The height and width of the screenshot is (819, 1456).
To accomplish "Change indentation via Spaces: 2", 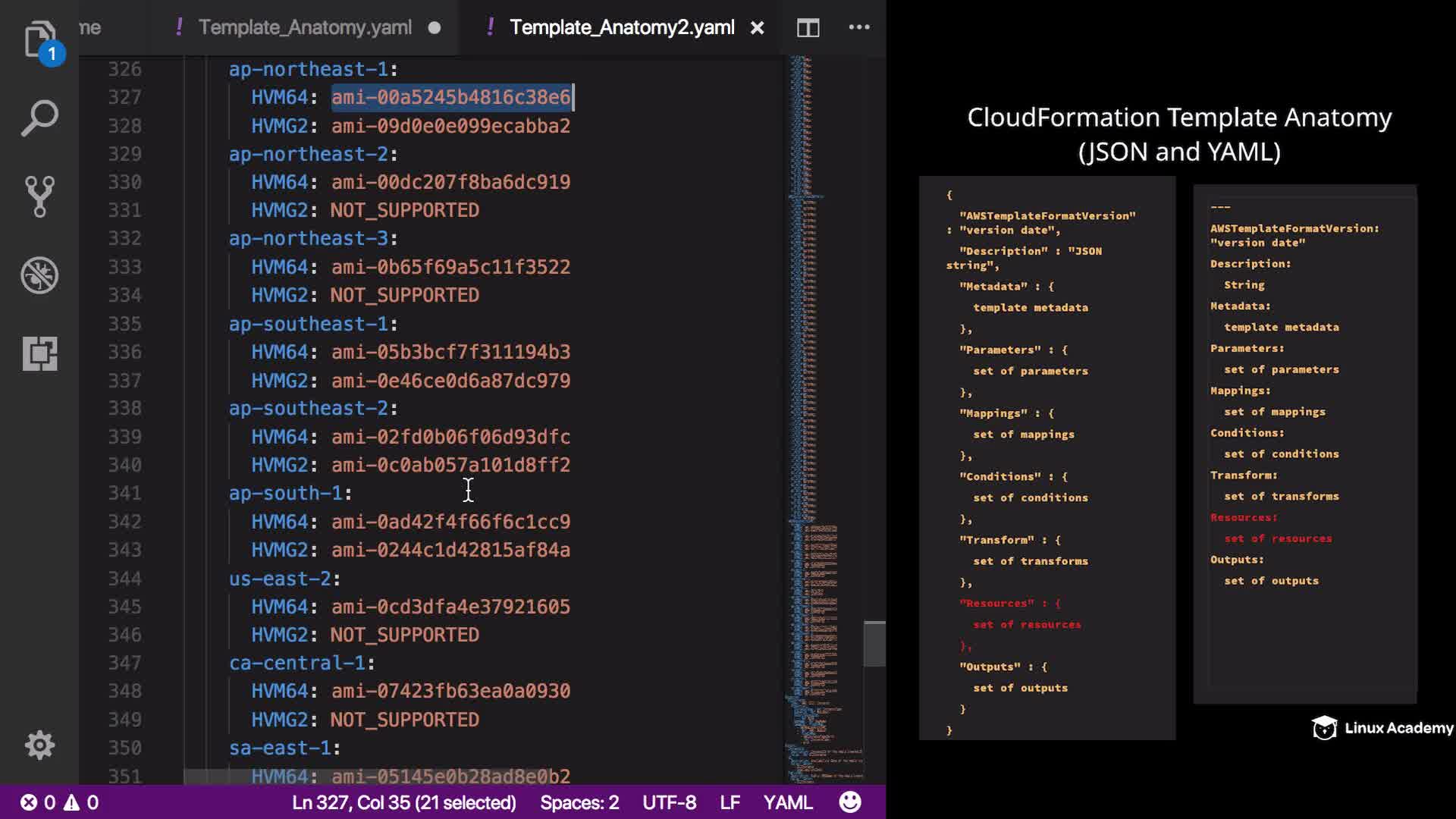I will coord(579,802).
